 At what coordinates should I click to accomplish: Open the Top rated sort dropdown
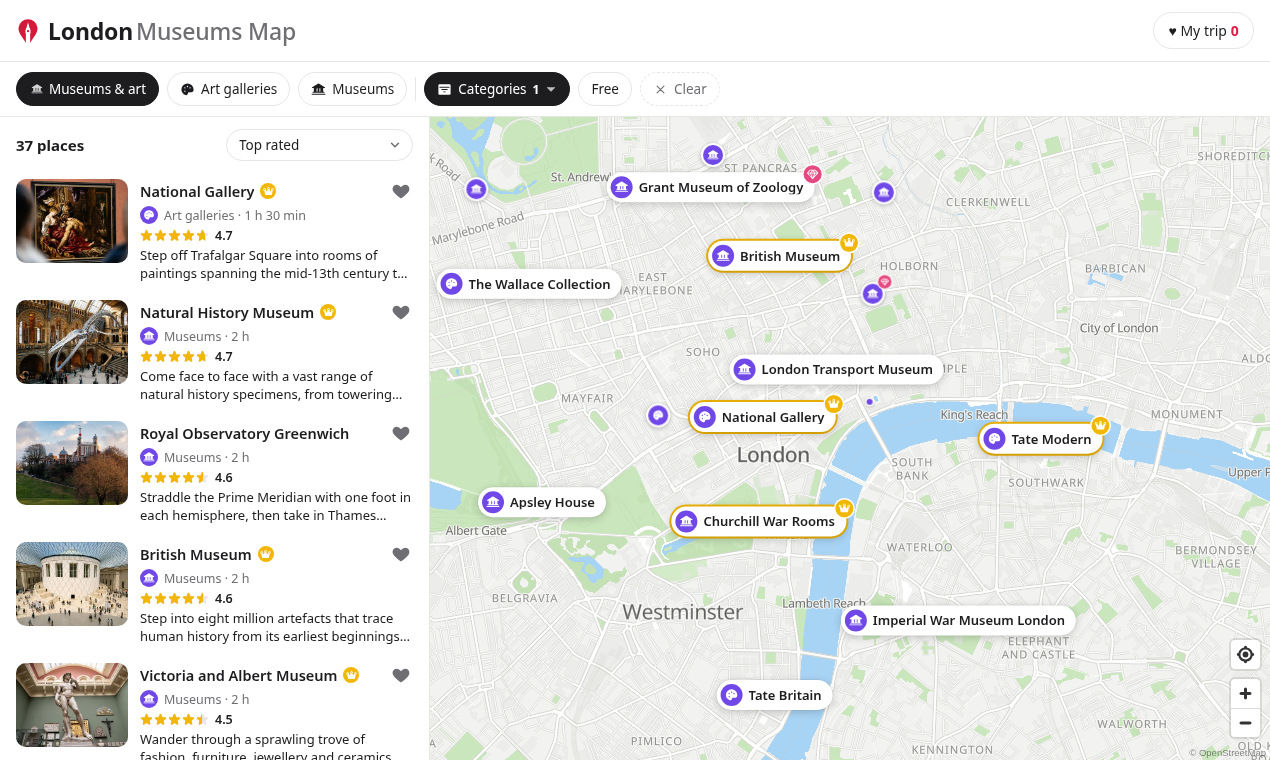pyautogui.click(x=319, y=145)
